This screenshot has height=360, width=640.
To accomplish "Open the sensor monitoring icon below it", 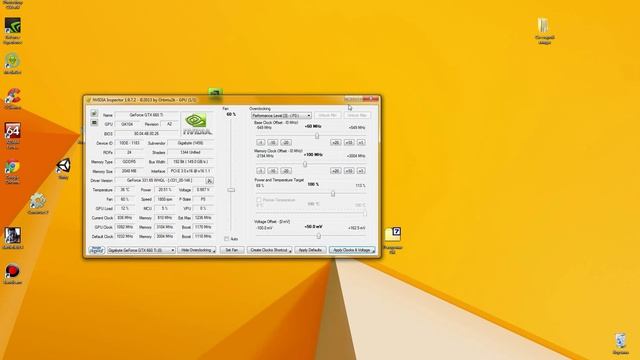I will pyautogui.click(x=94, y=122).
